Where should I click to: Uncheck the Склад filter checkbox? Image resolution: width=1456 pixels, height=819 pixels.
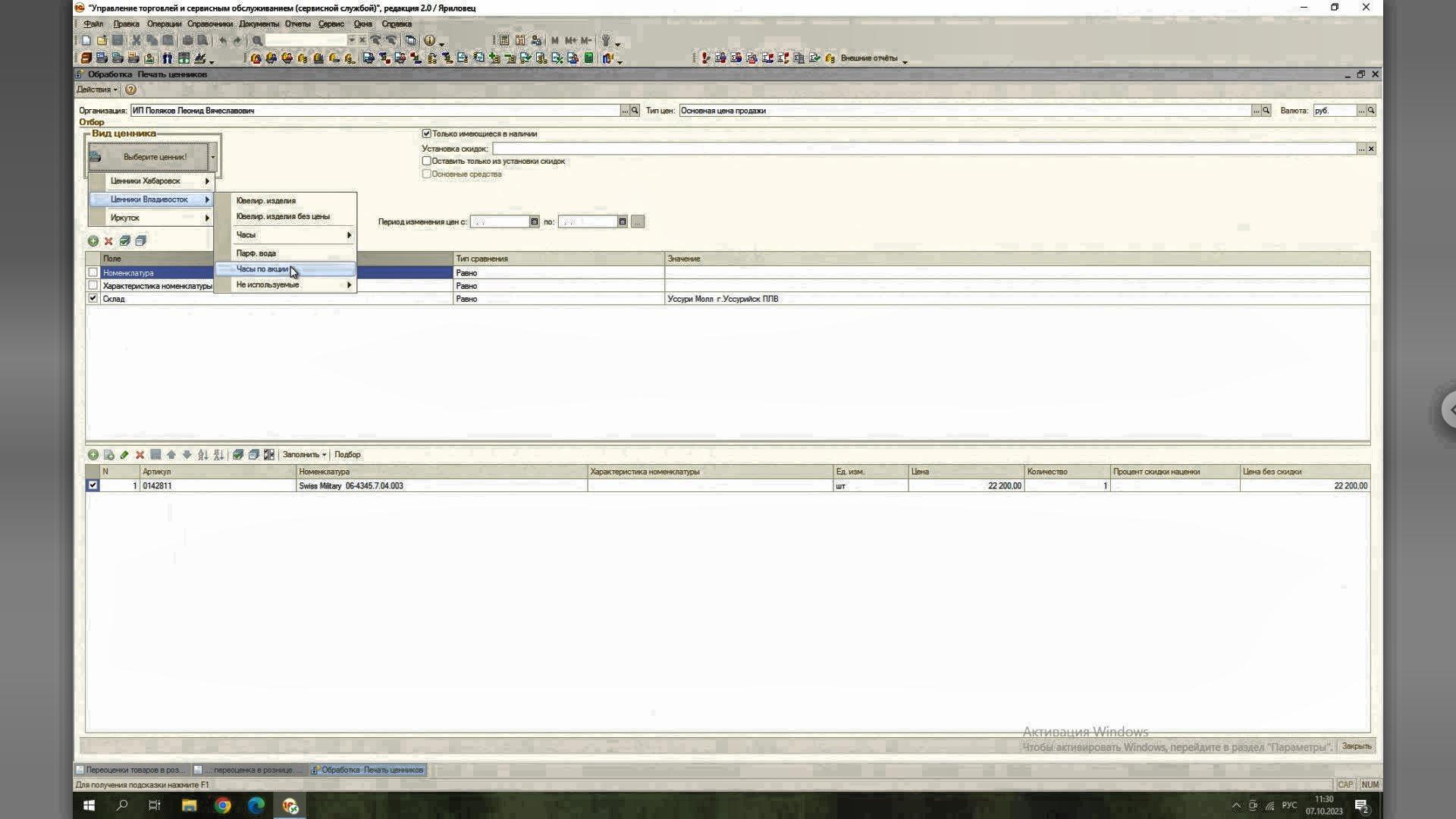click(93, 298)
